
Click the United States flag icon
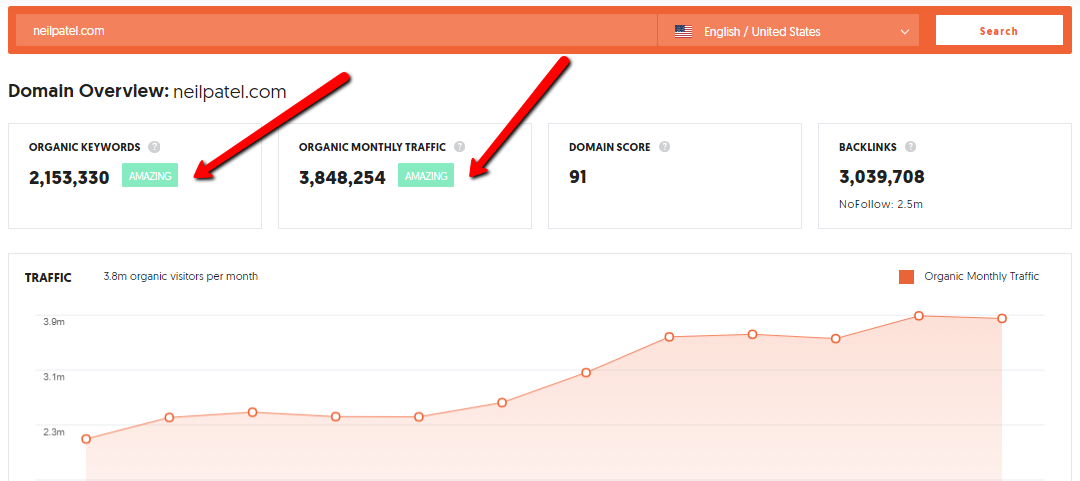(x=683, y=32)
